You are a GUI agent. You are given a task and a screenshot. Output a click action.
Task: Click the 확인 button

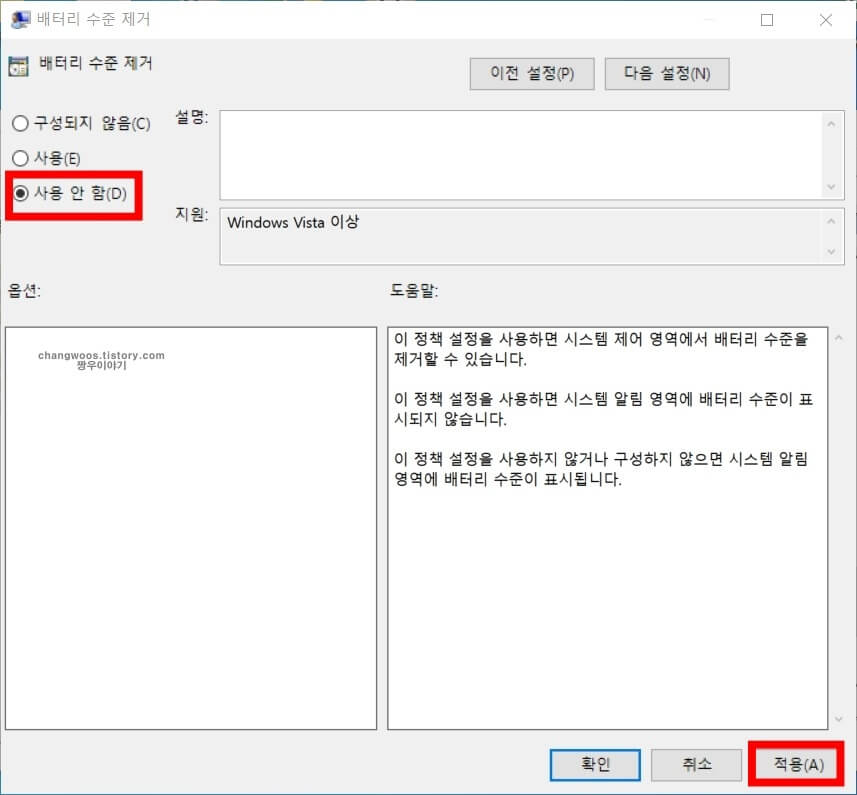595,764
